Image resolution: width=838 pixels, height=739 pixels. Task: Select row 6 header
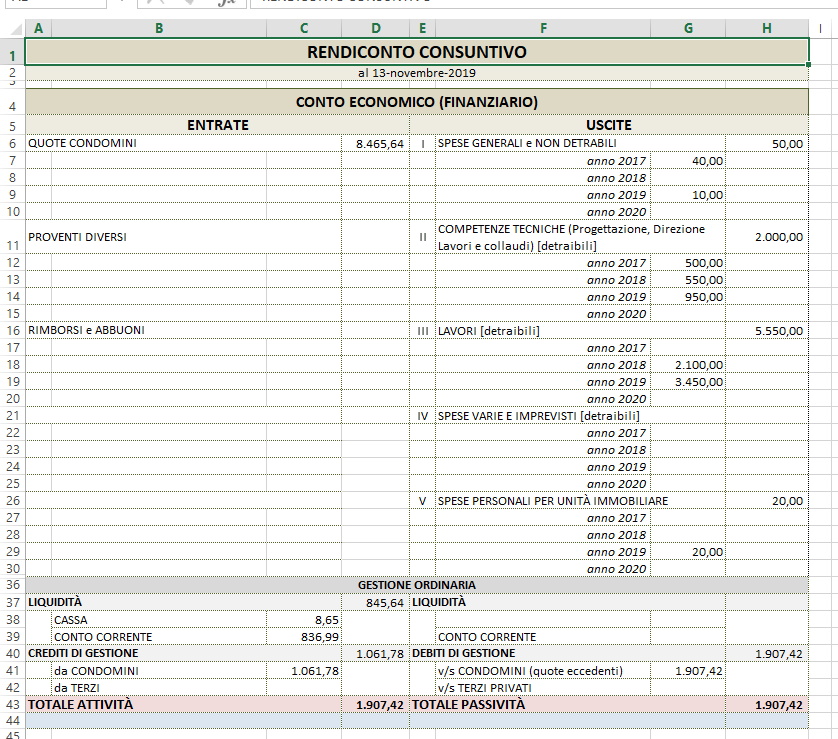[13, 143]
